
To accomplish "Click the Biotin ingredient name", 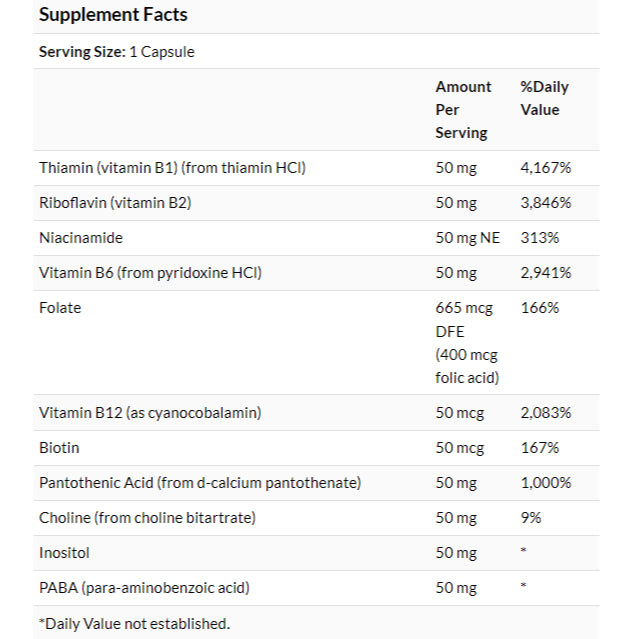I will 59,448.
